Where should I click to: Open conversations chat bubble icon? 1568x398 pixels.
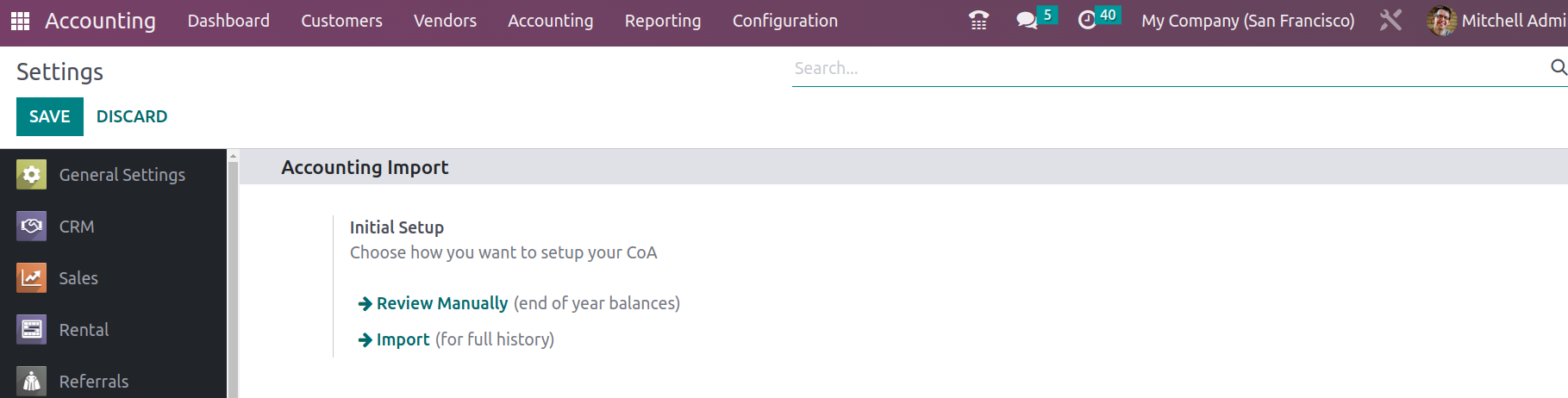click(x=1027, y=20)
